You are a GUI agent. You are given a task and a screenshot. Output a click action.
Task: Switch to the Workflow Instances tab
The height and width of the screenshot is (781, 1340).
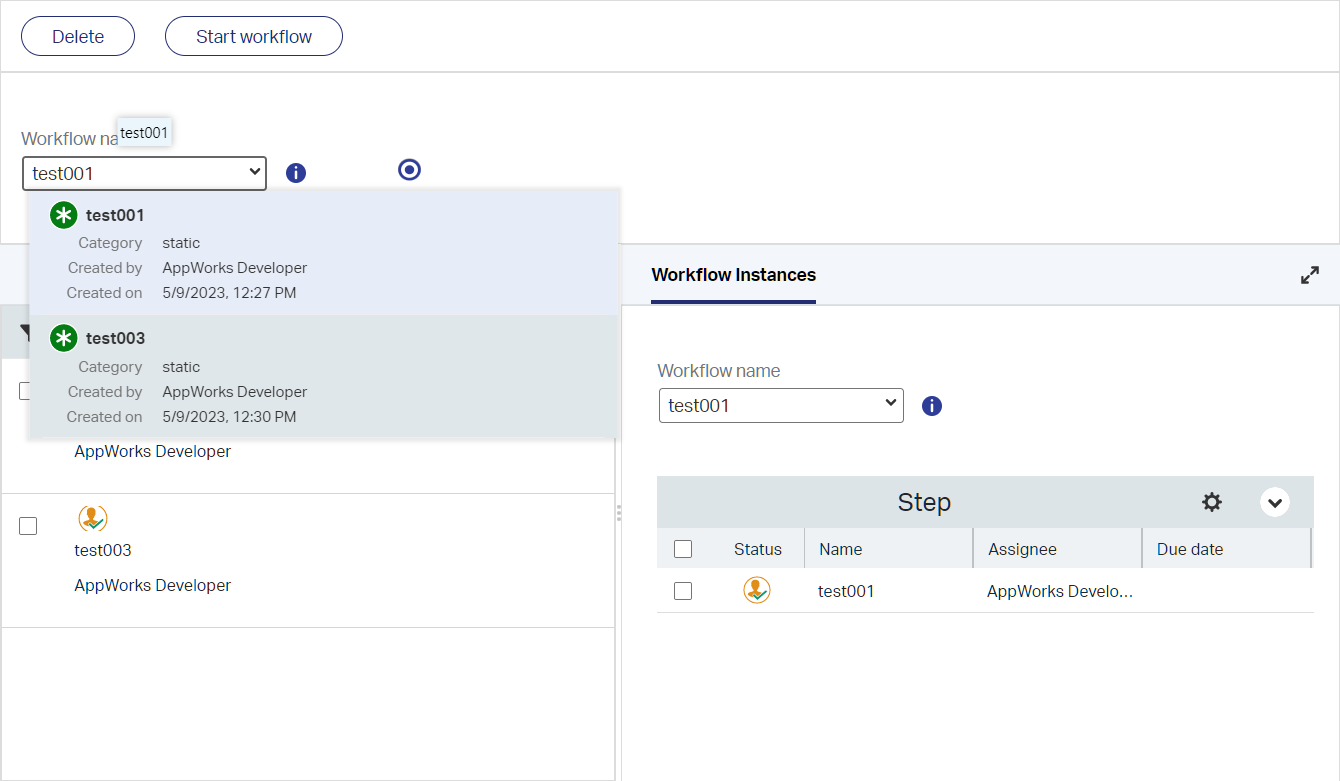pos(733,275)
